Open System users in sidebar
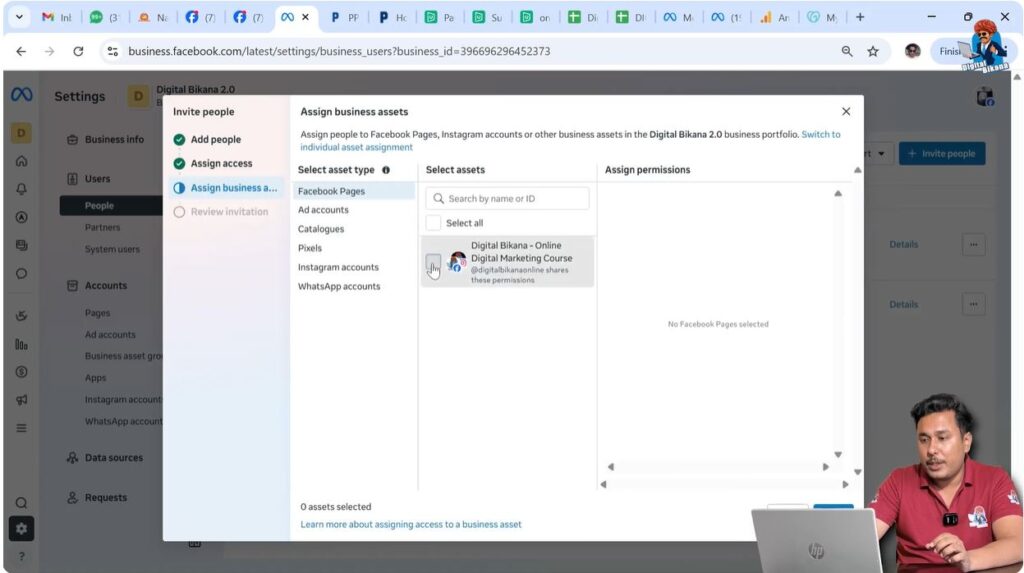Screen dimensions: 1024x573 pyautogui.click(x=112, y=249)
